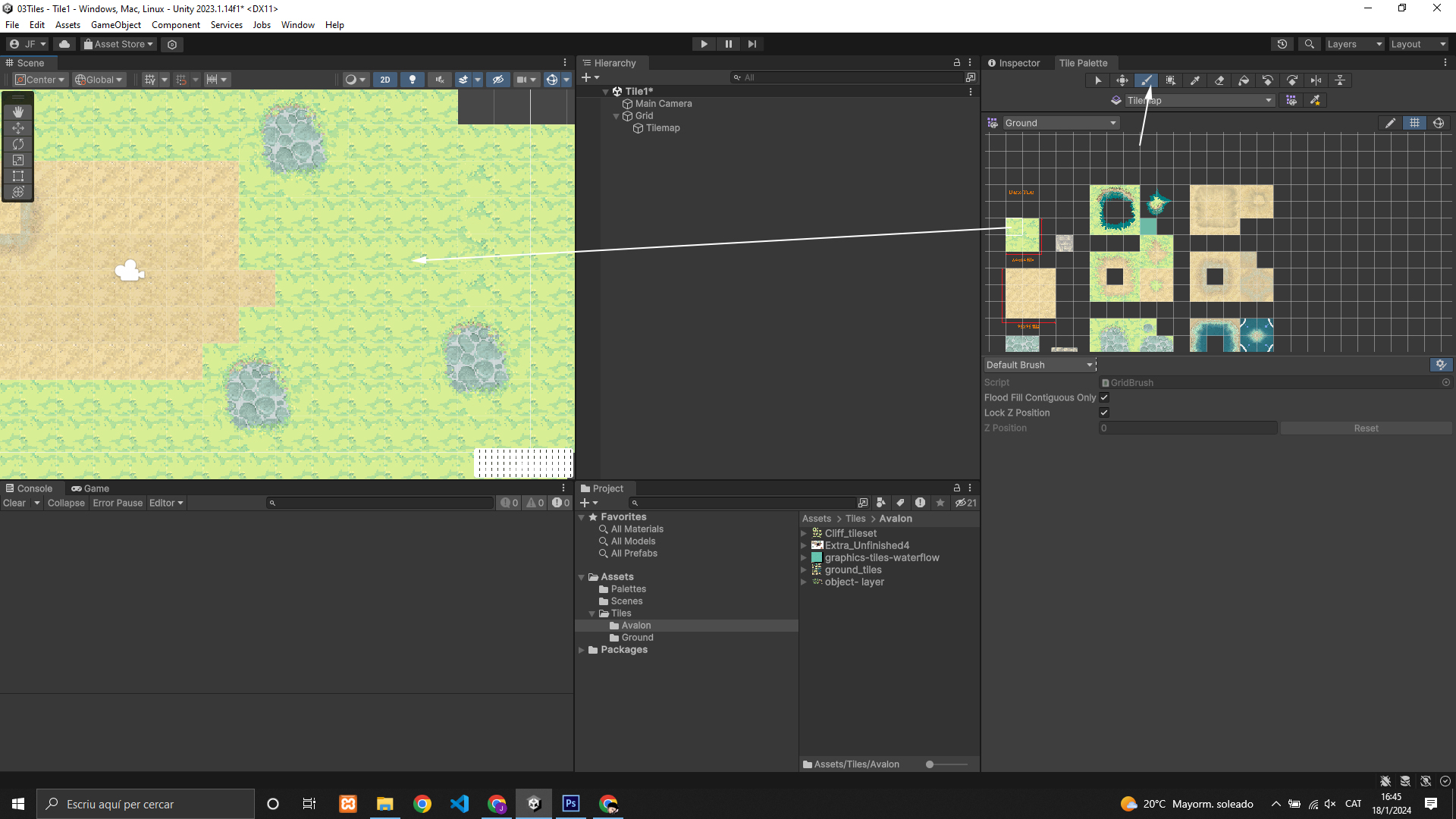Expand the Cliff_tileset asset
The height and width of the screenshot is (819, 1456).
pyautogui.click(x=804, y=533)
